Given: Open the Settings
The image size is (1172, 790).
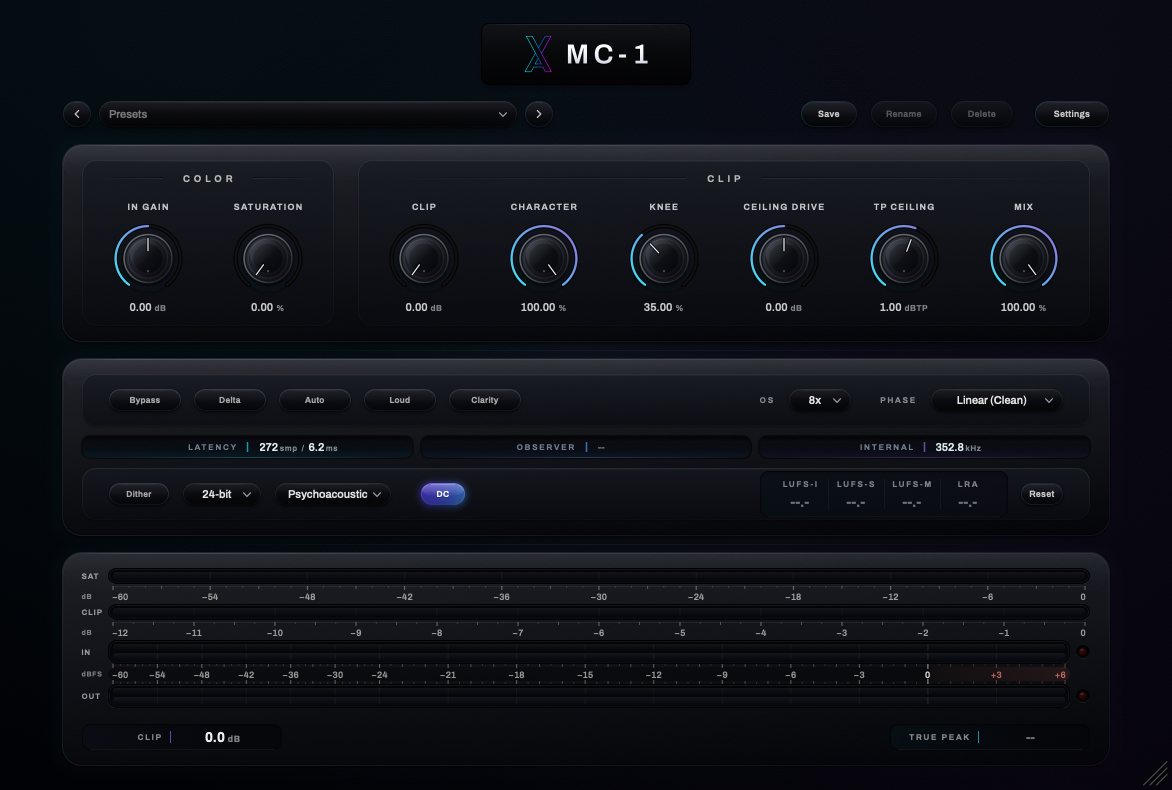Looking at the screenshot, I should coord(1071,114).
